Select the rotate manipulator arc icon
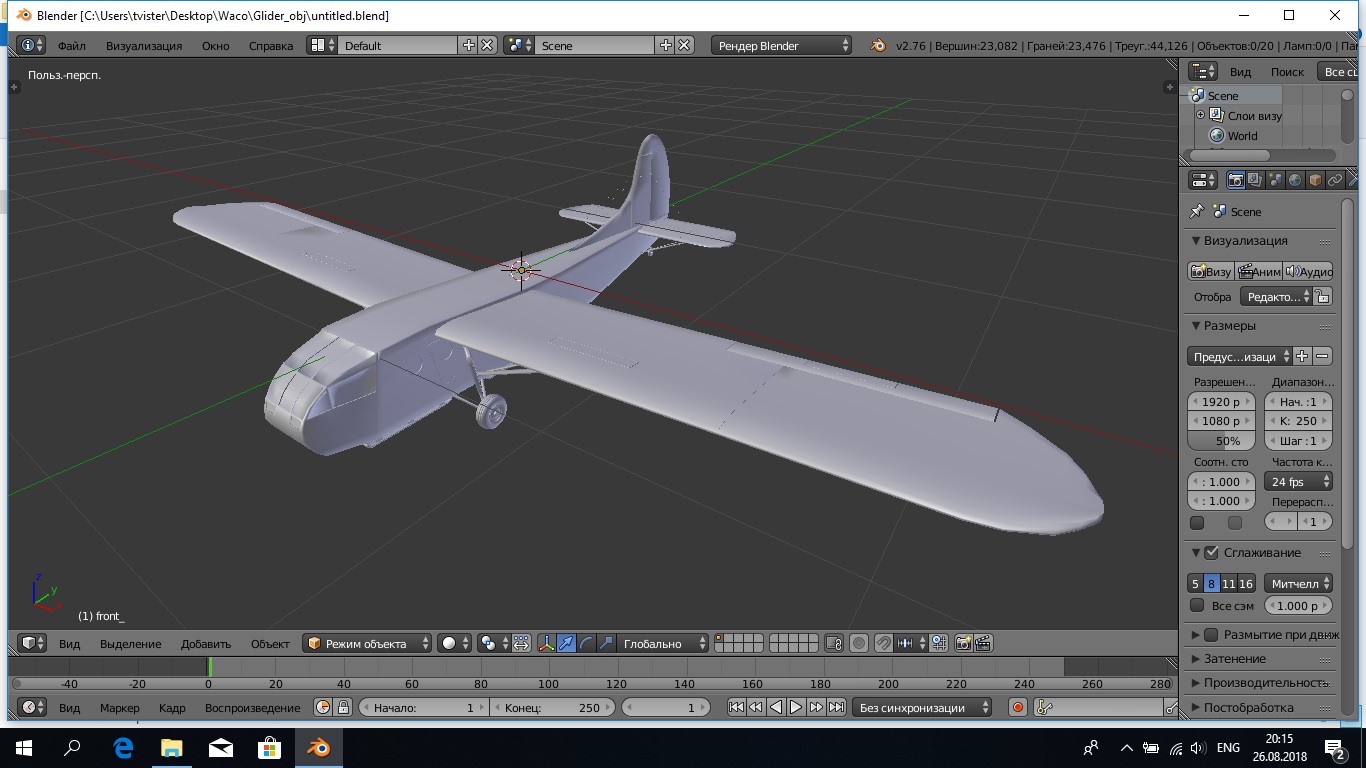 tap(586, 643)
